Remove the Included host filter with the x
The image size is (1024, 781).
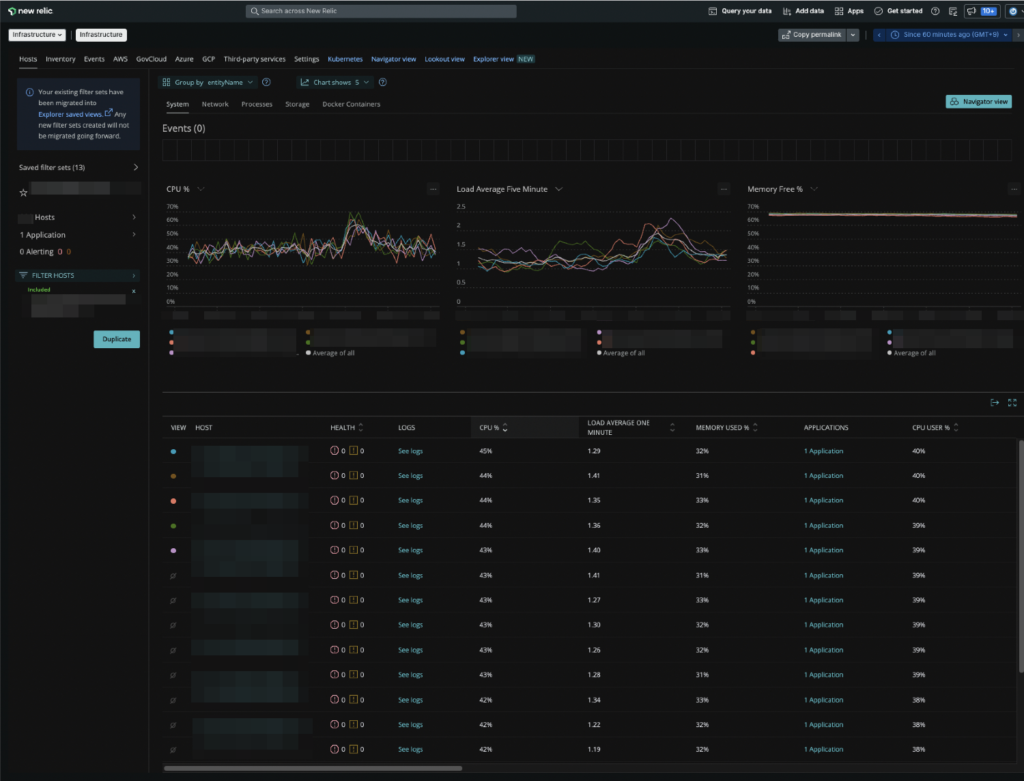[x=134, y=291]
